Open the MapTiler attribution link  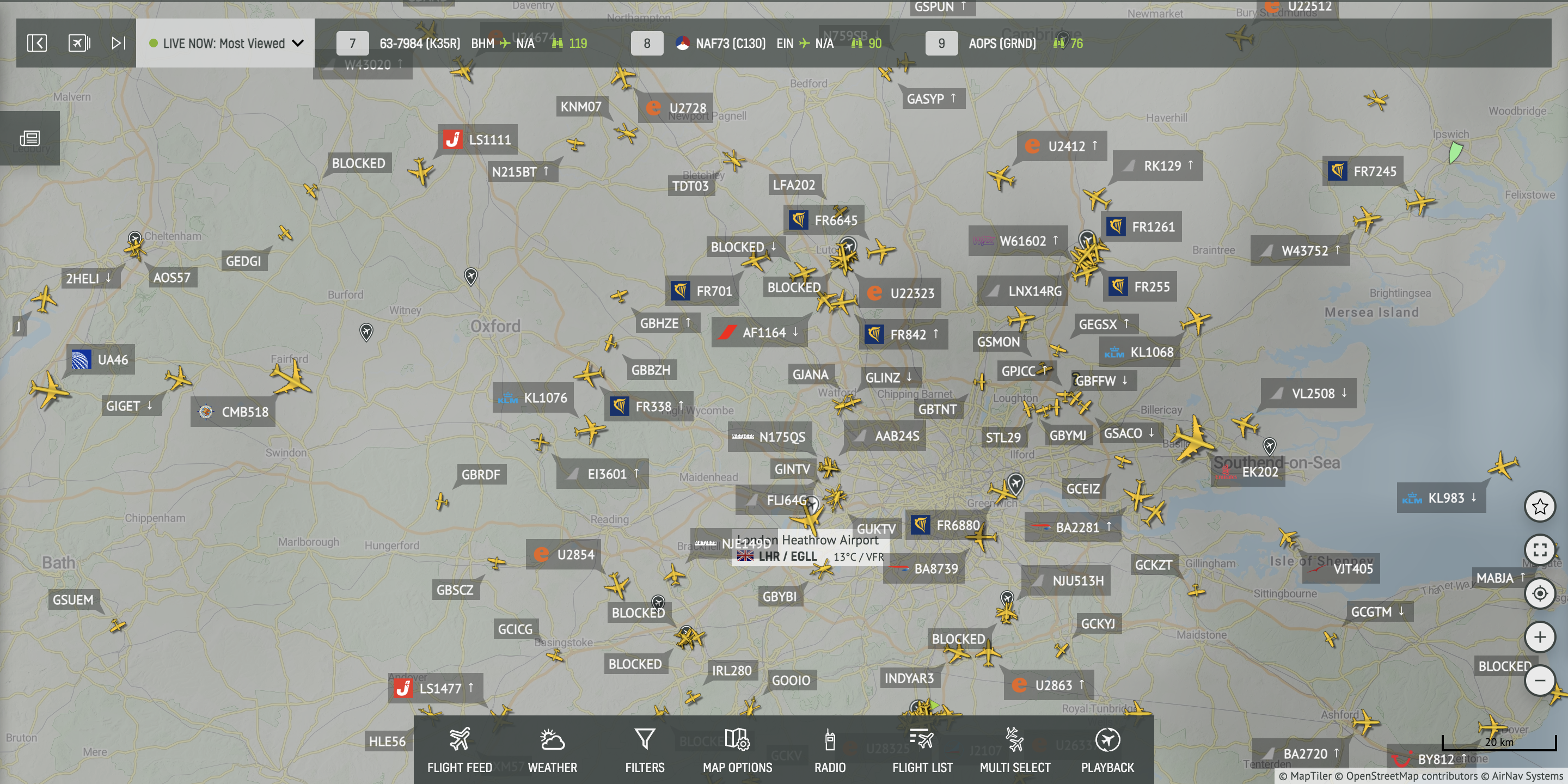[x=1306, y=776]
